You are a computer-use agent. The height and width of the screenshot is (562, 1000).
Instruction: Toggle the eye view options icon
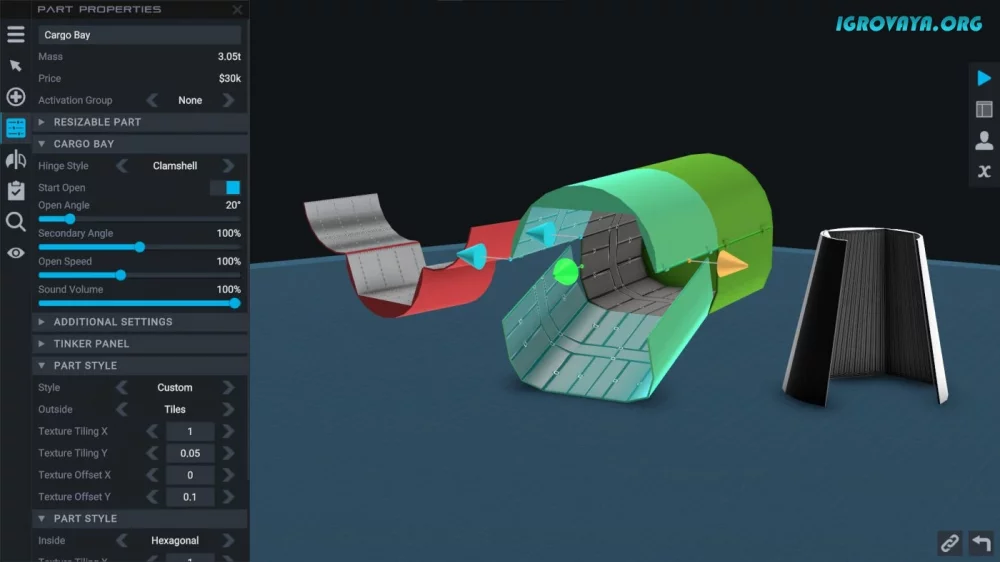click(15, 253)
